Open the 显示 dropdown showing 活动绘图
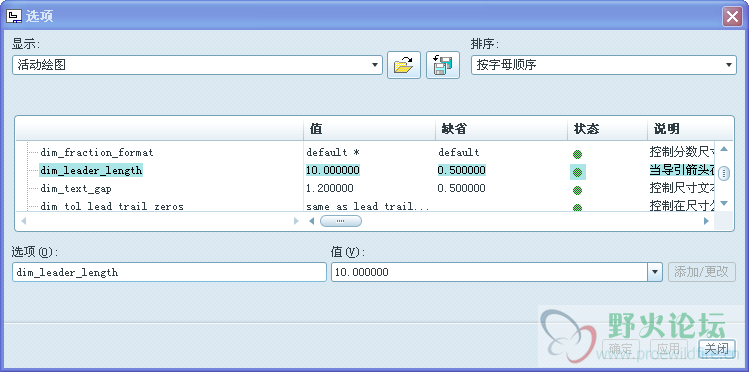 pyautogui.click(x=197, y=65)
